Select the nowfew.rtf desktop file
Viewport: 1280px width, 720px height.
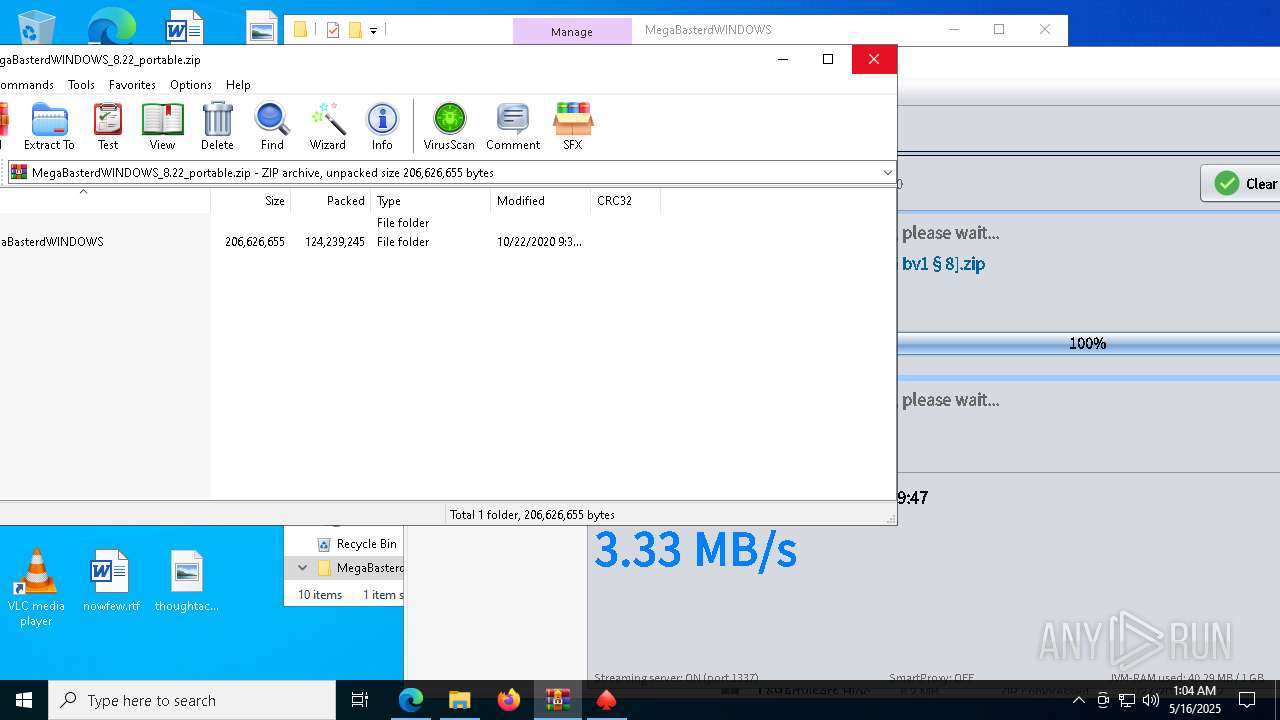(x=111, y=581)
